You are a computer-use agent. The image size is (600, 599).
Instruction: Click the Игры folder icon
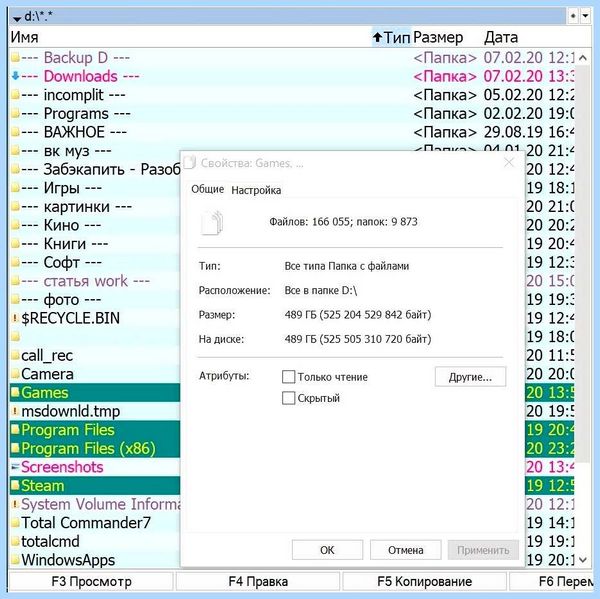click(x=15, y=188)
